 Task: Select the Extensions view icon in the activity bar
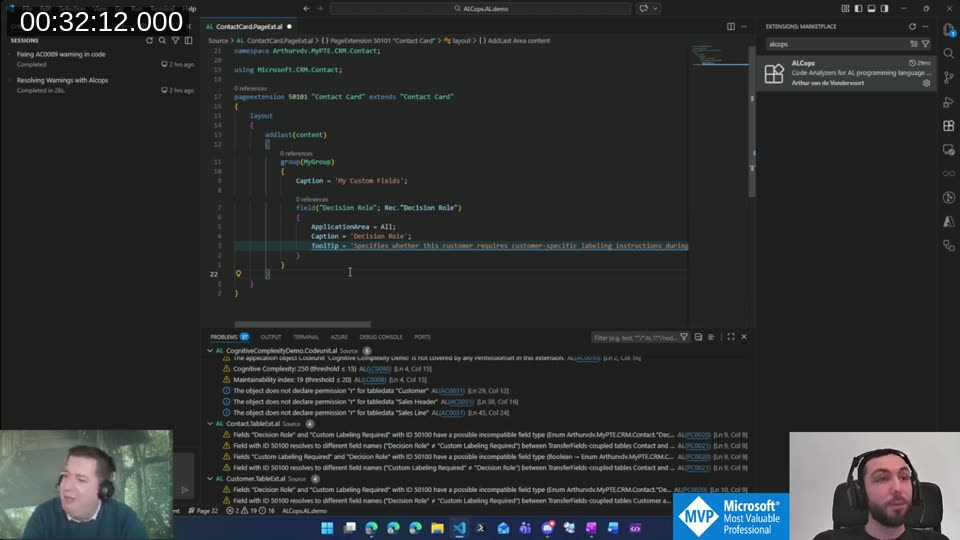point(949,126)
